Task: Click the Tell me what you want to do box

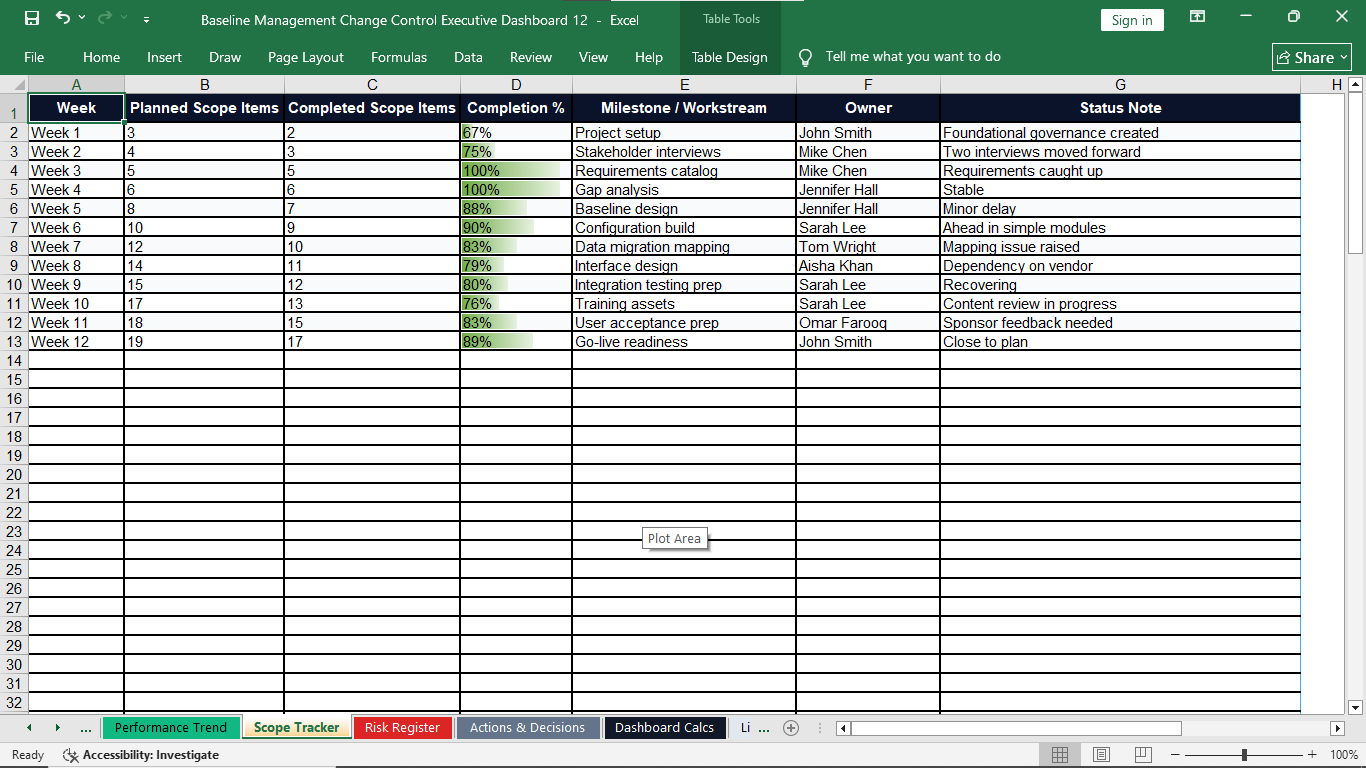Action: 913,57
